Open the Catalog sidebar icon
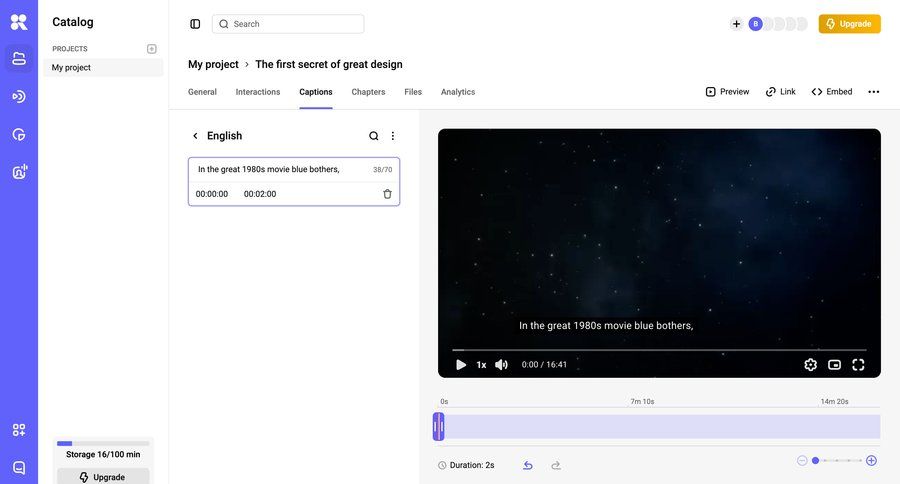The image size is (900, 484). pos(19,59)
